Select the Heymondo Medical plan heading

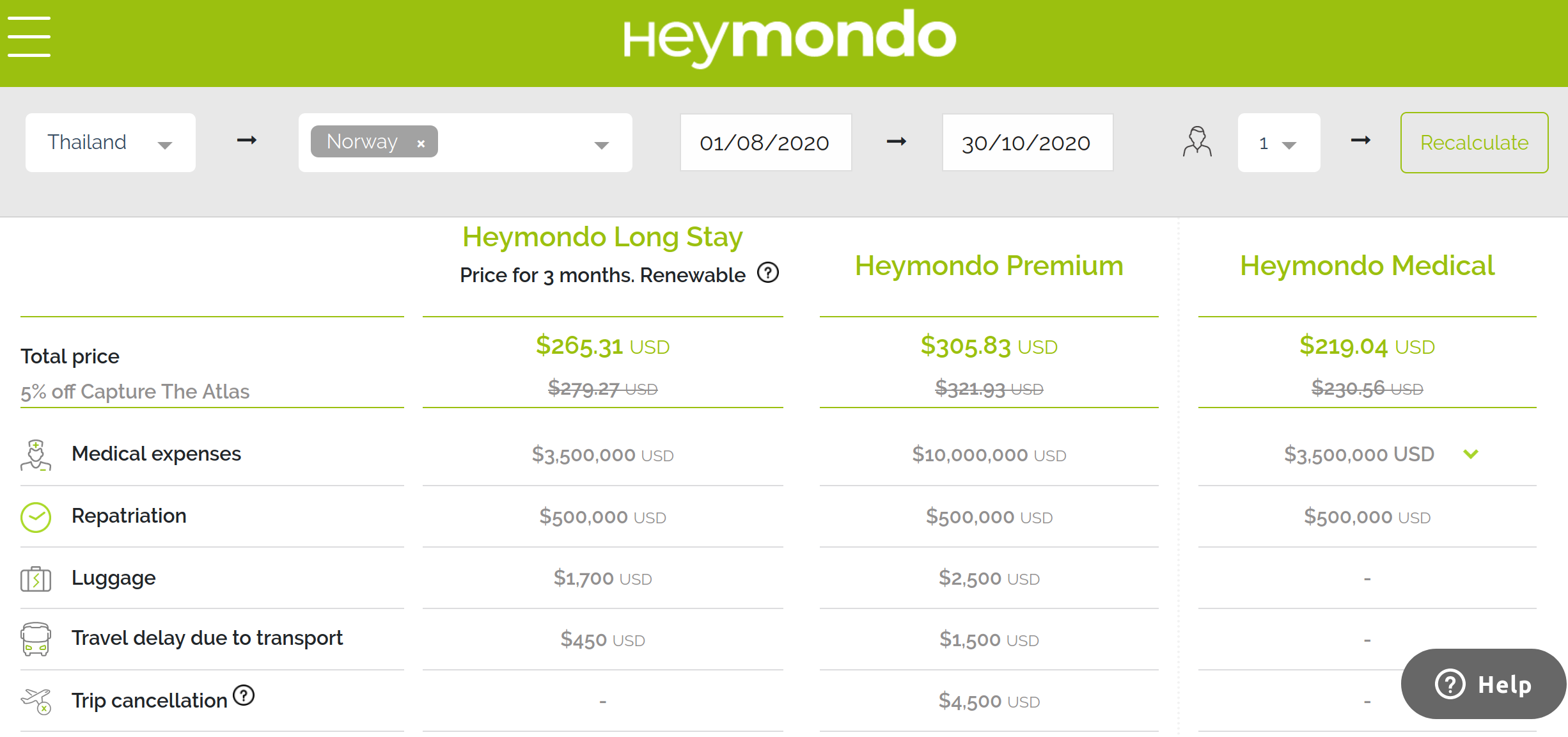pyautogui.click(x=1367, y=265)
